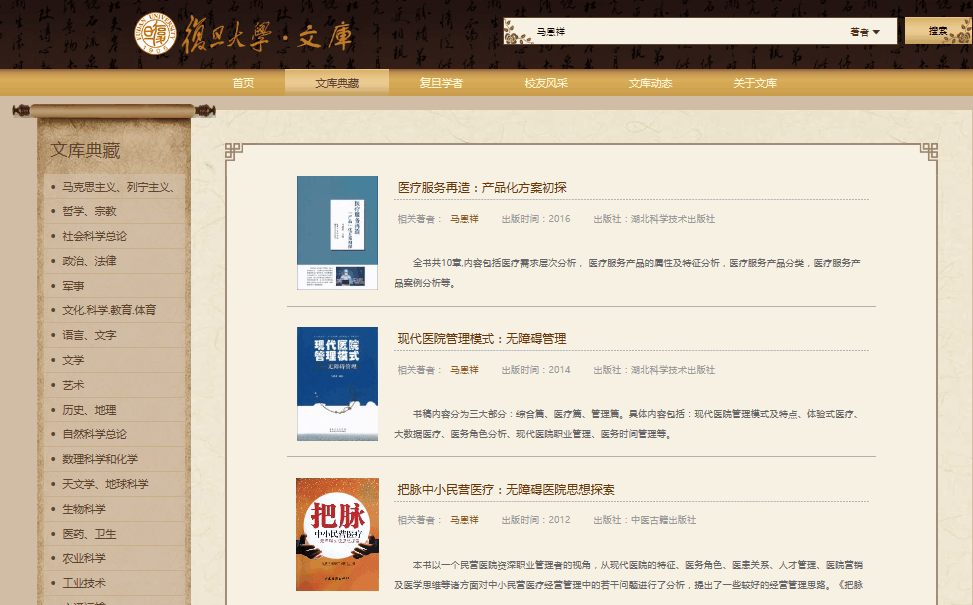
Task: Open title 医疗服务再造：产品化方案初探
Action: tap(482, 187)
